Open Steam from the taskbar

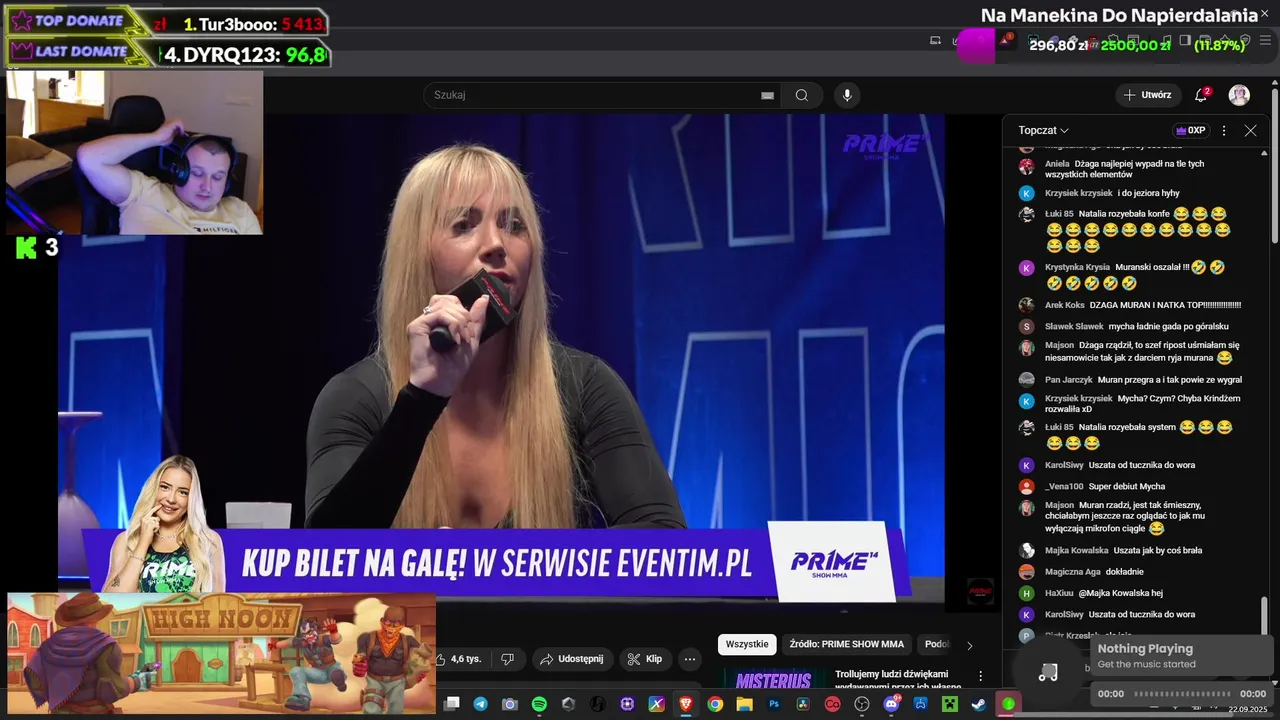(979, 704)
